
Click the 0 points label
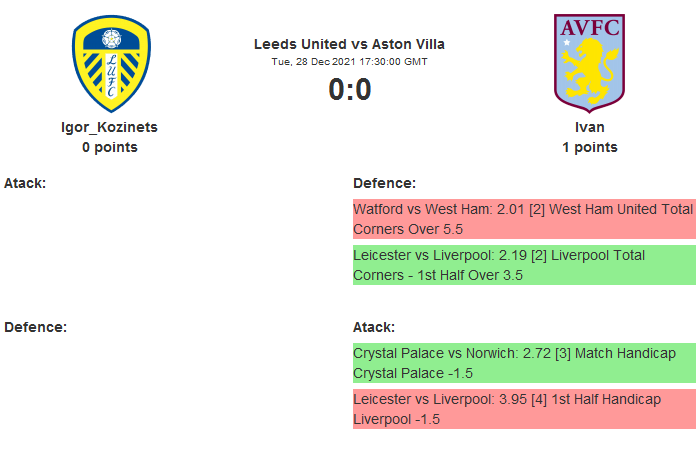(x=110, y=147)
